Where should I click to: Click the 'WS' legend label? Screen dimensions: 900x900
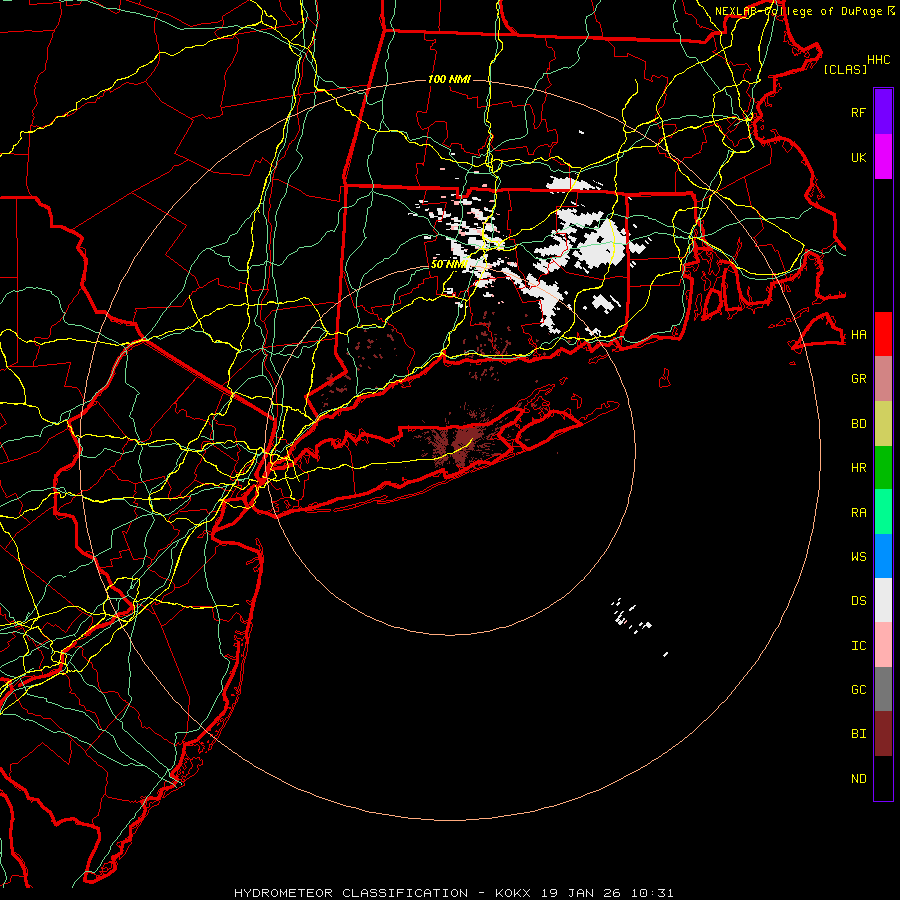pyautogui.click(x=858, y=557)
